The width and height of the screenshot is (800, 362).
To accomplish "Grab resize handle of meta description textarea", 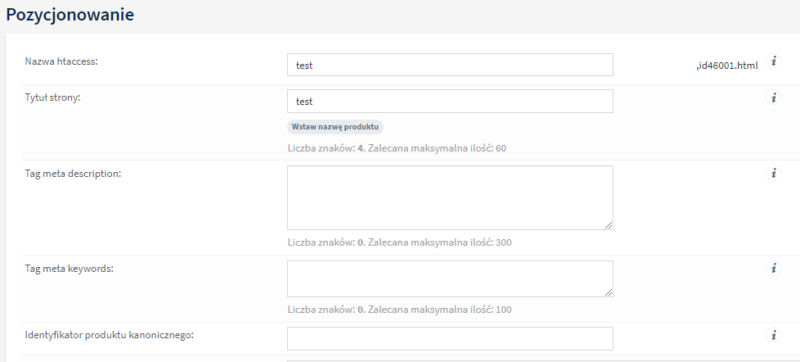I will 609,225.
